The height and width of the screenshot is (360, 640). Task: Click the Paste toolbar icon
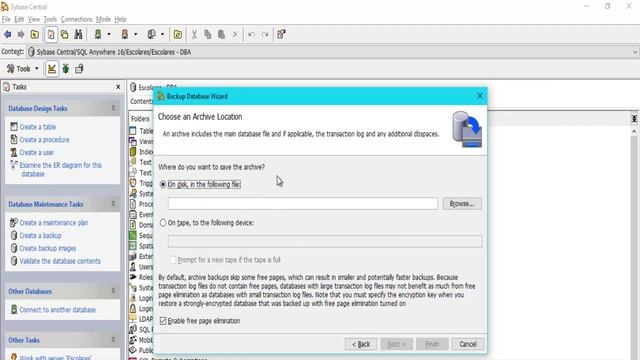[221, 35]
